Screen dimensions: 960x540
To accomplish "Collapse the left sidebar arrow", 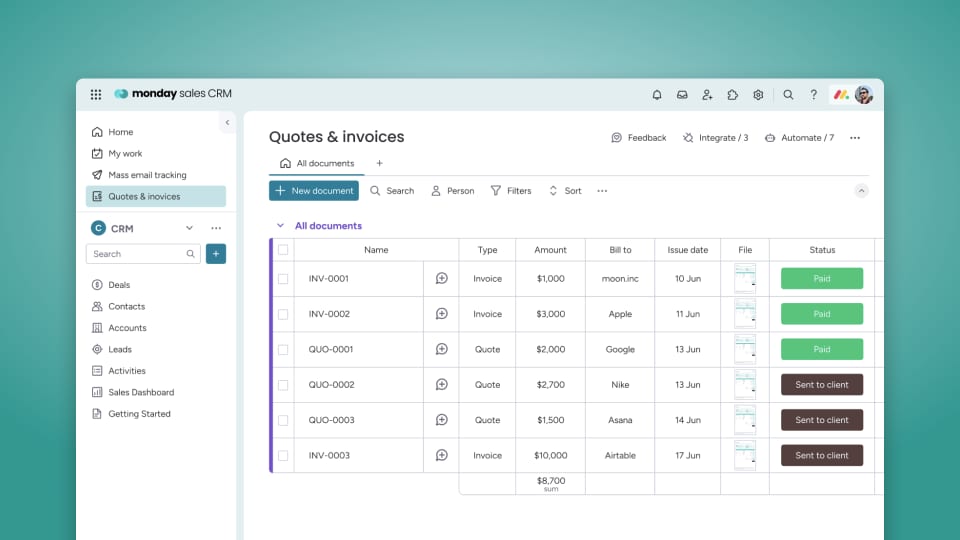I will [227, 122].
